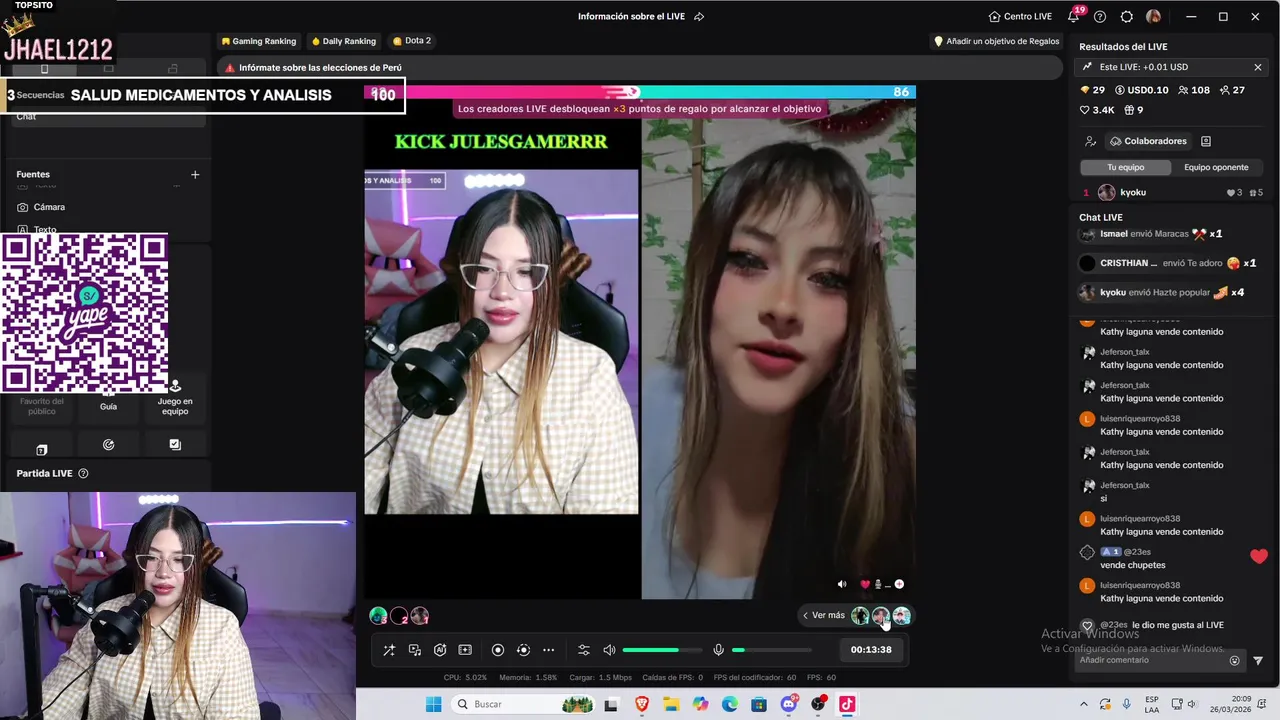Add a new source with plus icon
The width and height of the screenshot is (1280, 720).
[x=195, y=174]
